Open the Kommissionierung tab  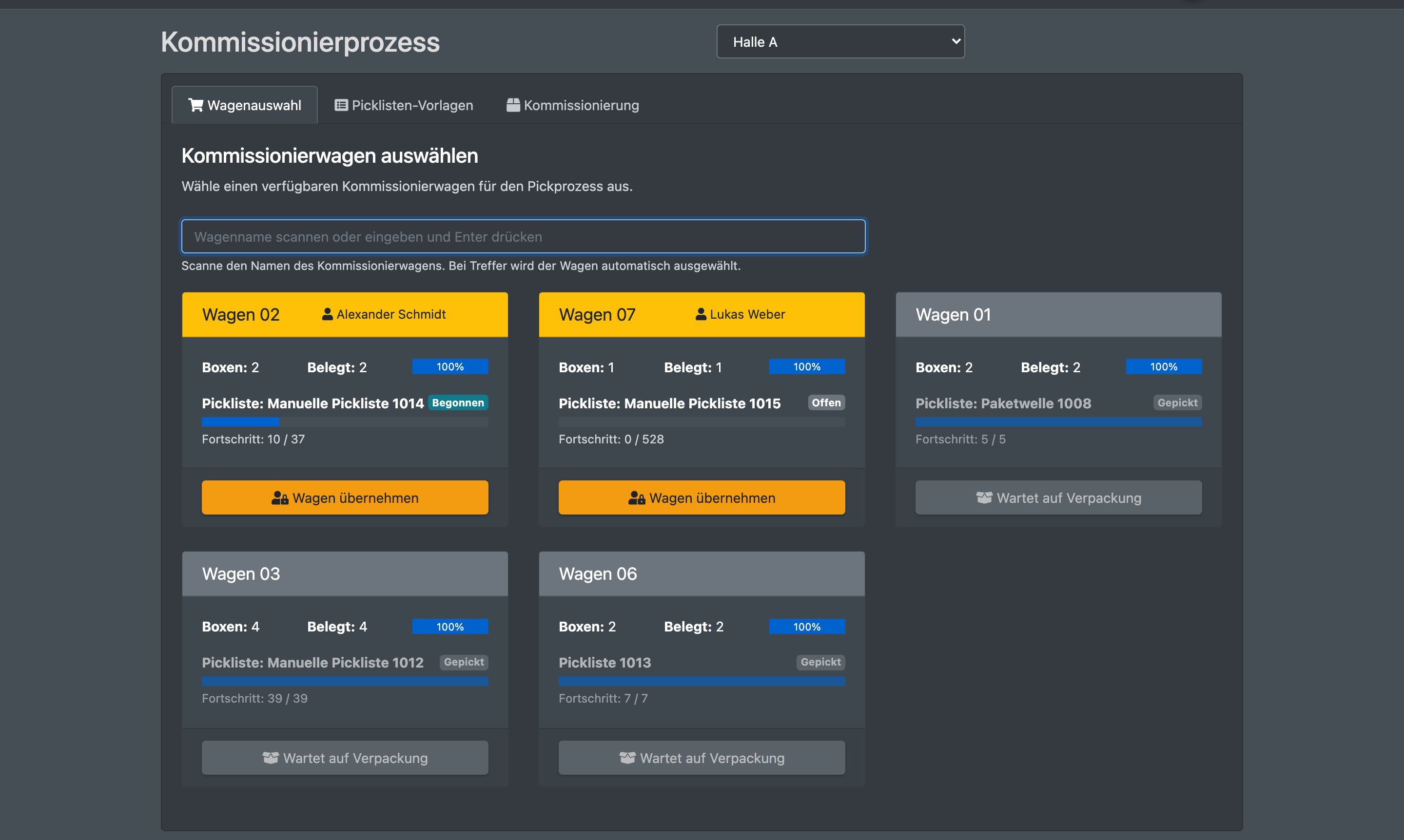coord(573,105)
